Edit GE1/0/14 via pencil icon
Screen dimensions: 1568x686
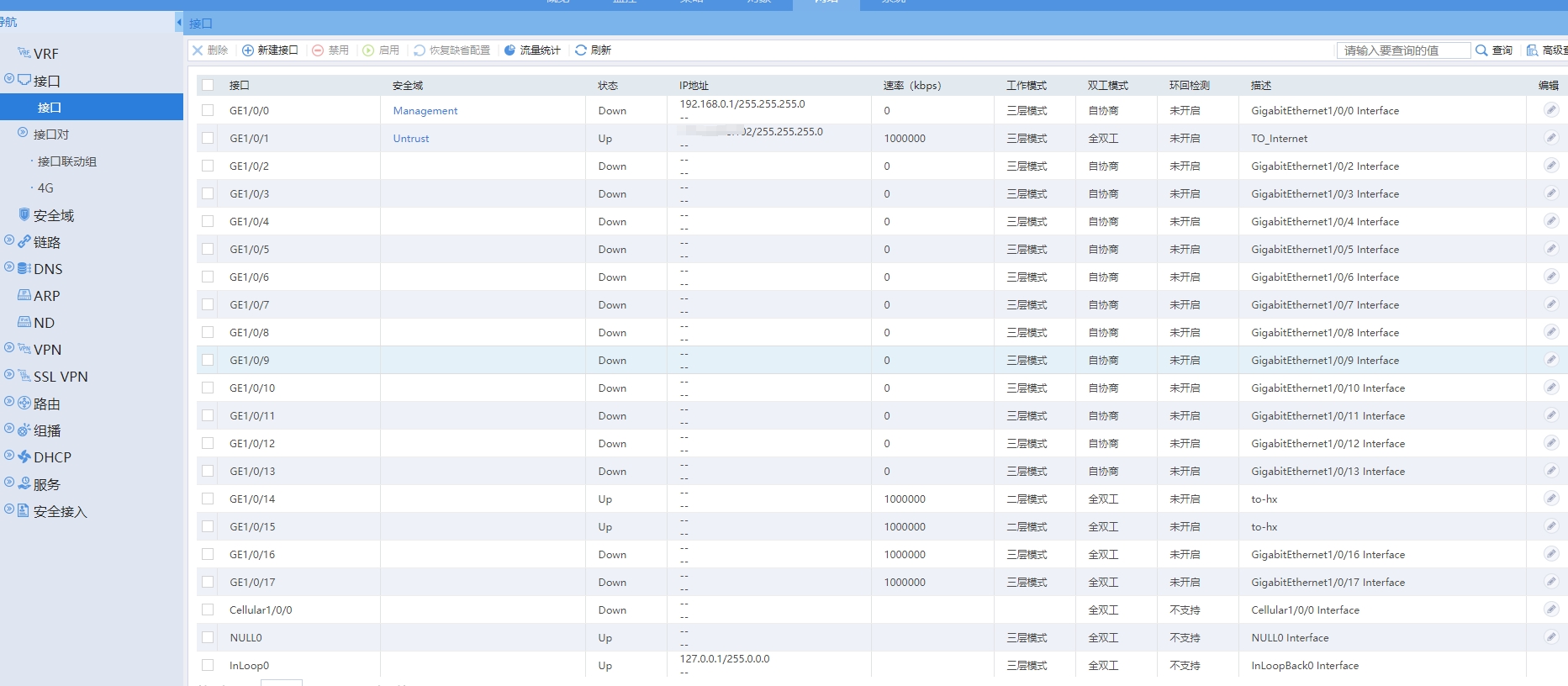pyautogui.click(x=1551, y=499)
